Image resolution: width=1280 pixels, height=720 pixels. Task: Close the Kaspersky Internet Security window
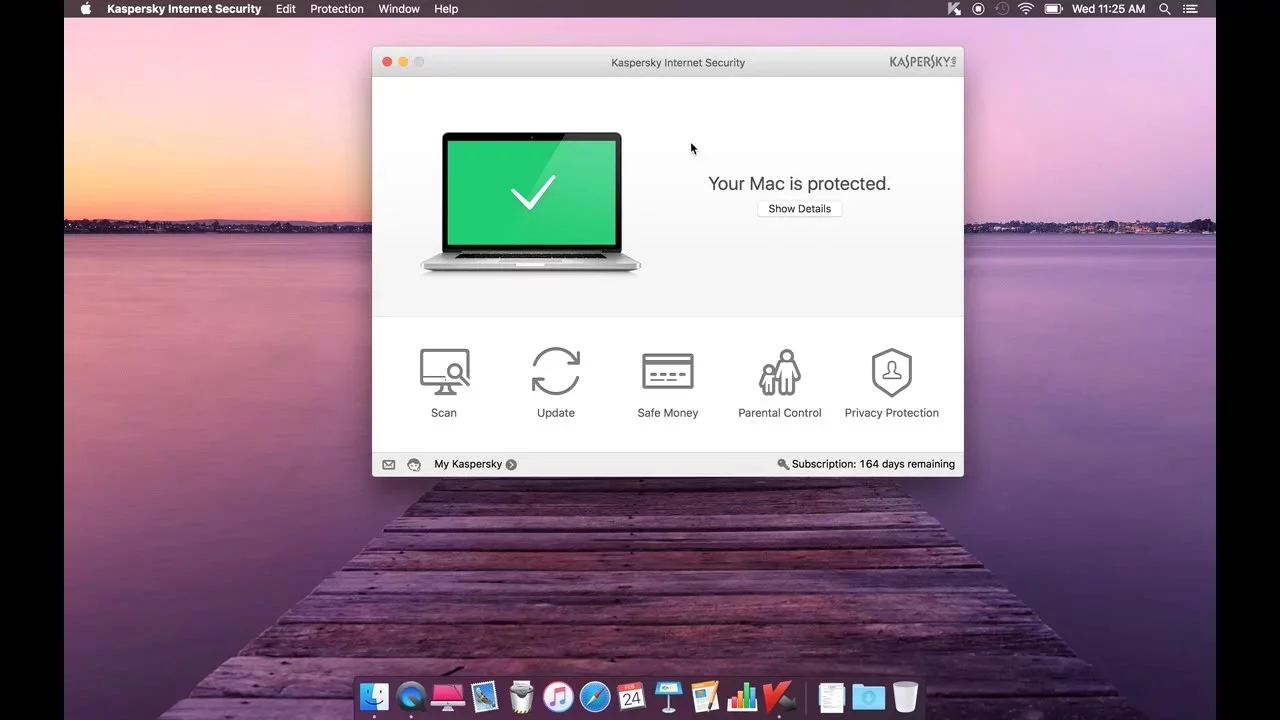tap(387, 62)
